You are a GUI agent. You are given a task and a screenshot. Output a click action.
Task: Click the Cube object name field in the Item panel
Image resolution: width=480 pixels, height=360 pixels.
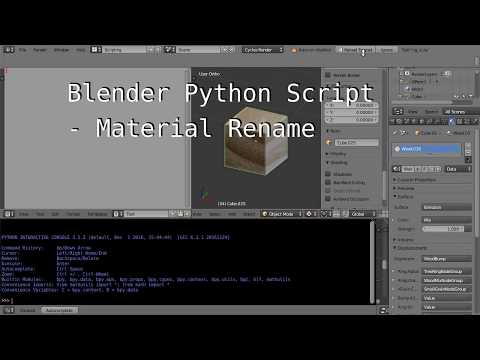[x=356, y=143]
